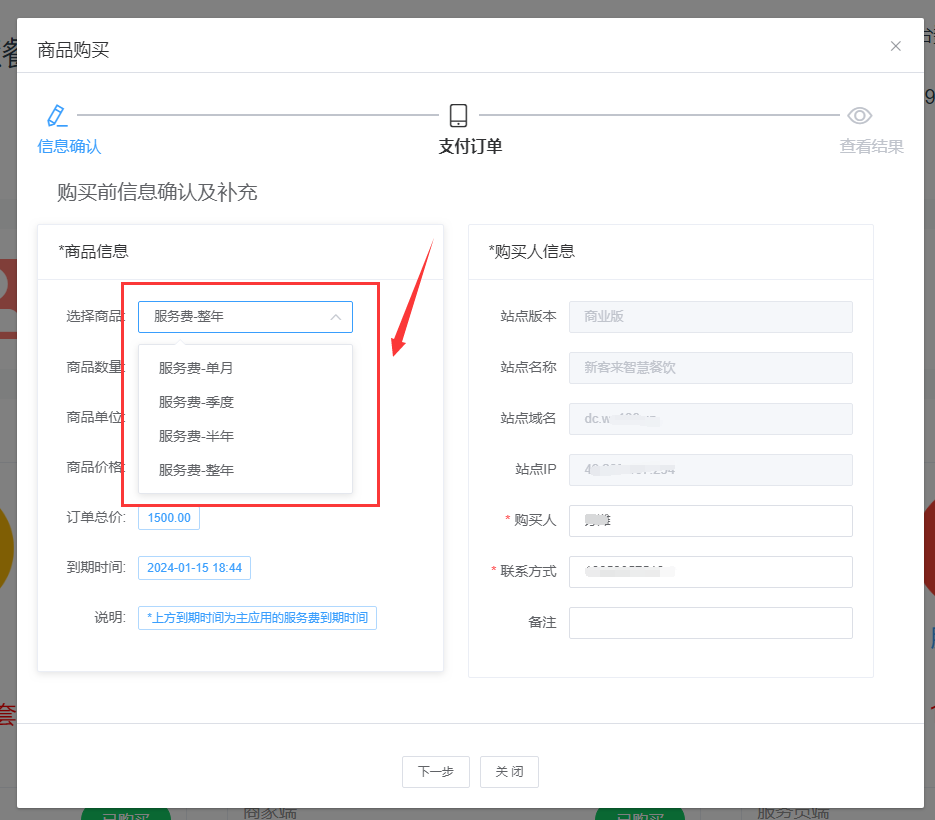Click the 信息确认 step label
Image resolution: width=935 pixels, height=820 pixels.
point(69,146)
